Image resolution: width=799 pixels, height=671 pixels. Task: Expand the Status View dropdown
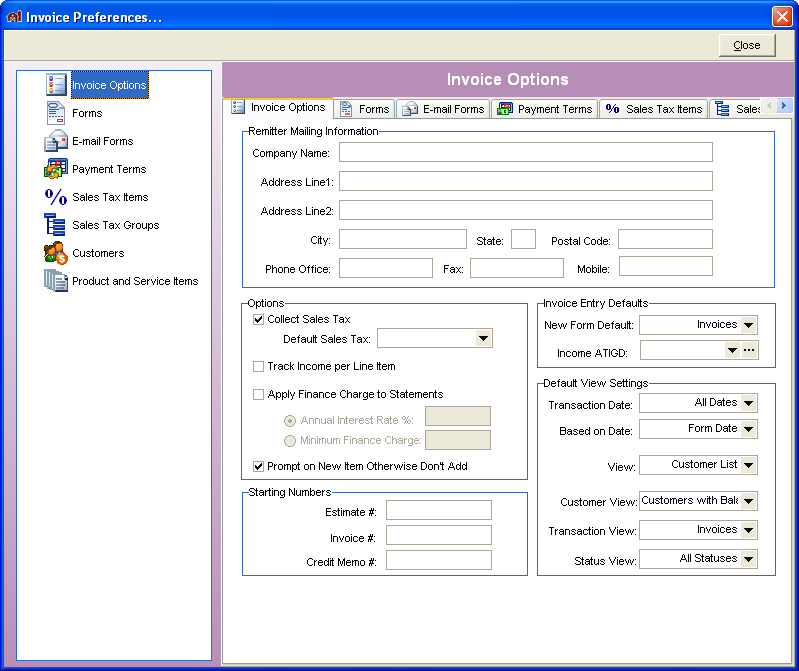[x=749, y=559]
